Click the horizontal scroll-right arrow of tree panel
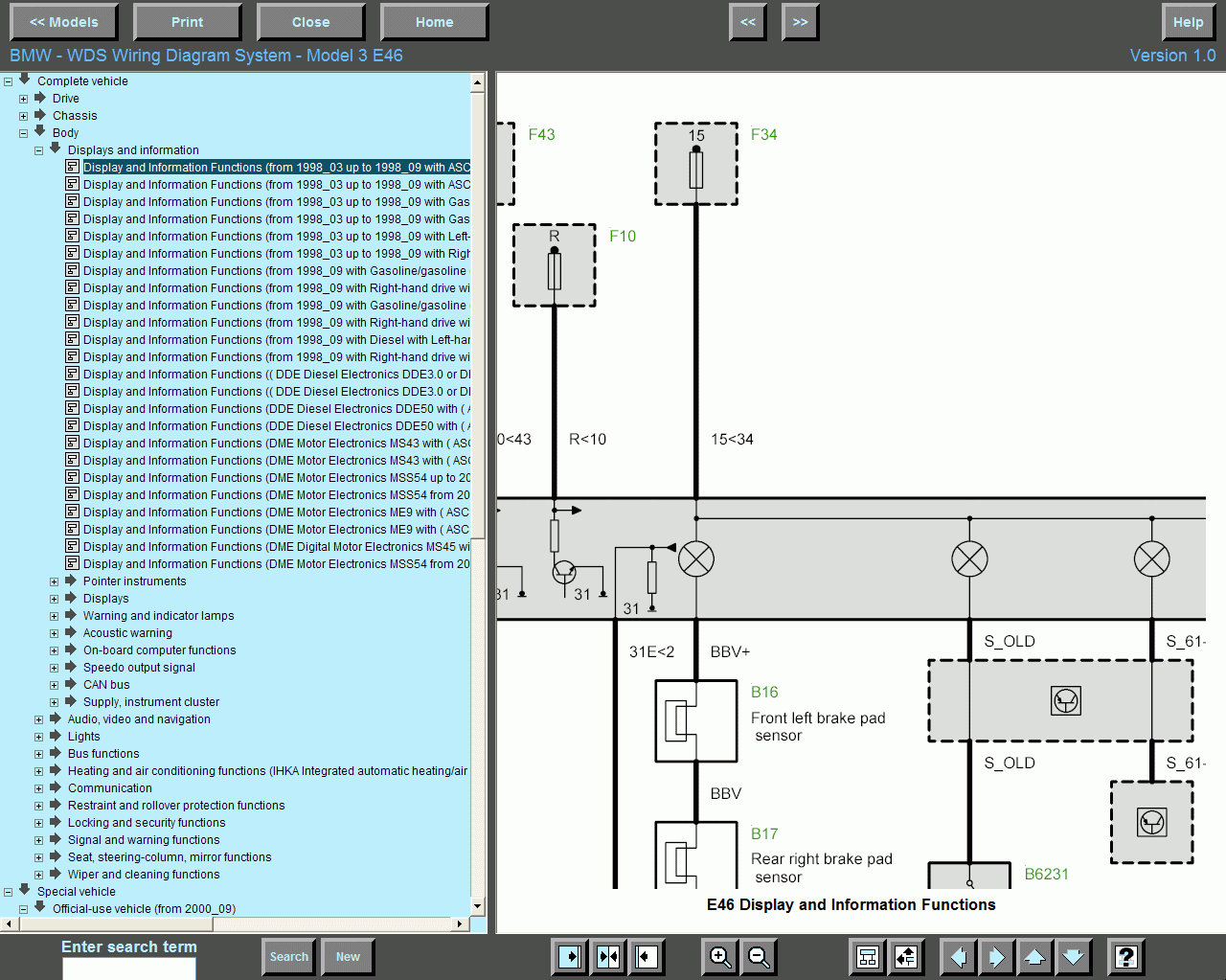The width and height of the screenshot is (1226, 980). click(x=461, y=923)
